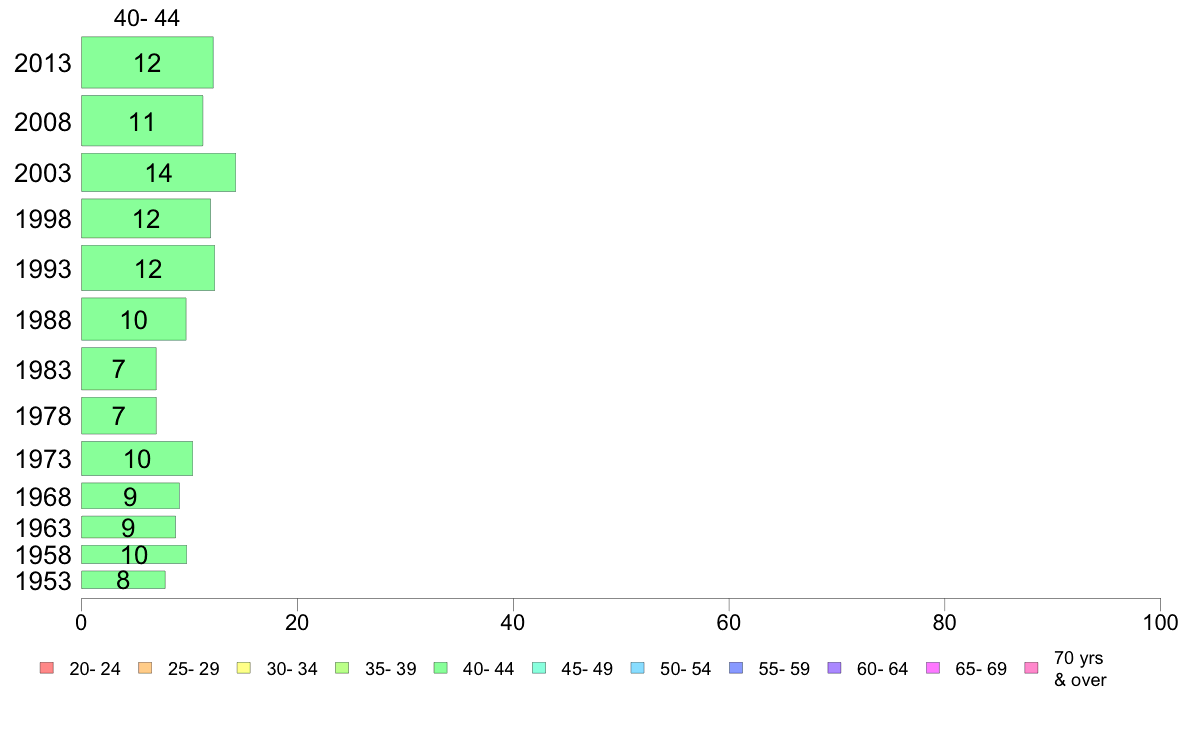Click the 65-69 magenta legend swatch
This screenshot has width=1188, height=736.
[x=933, y=668]
